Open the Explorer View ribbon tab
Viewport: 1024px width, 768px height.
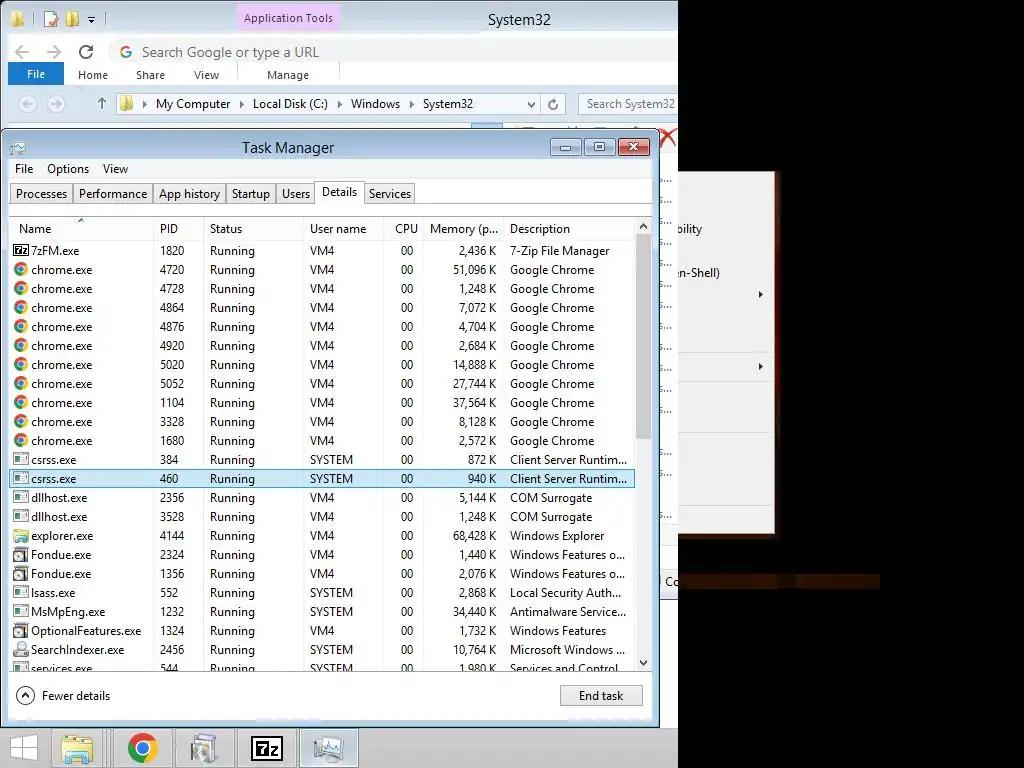pyautogui.click(x=206, y=75)
